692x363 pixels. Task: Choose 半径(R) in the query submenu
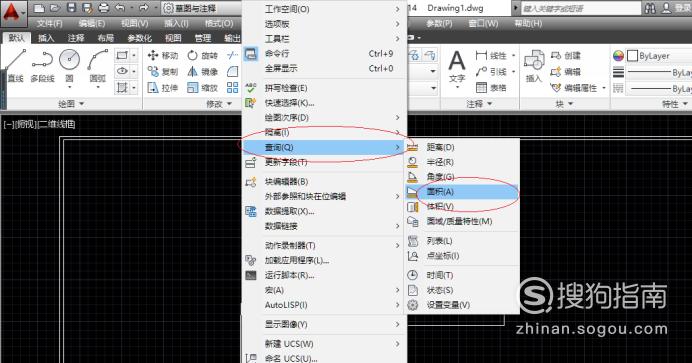462,162
